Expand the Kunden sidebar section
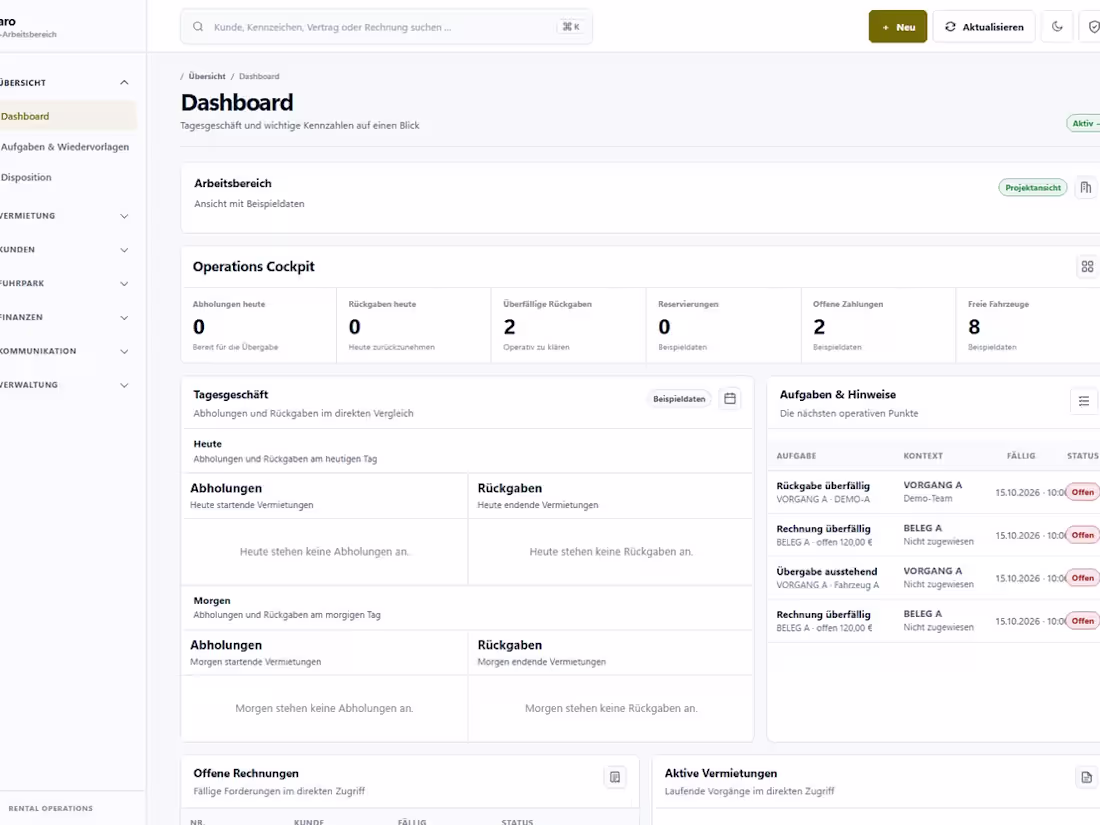This screenshot has width=1100, height=825. point(65,250)
